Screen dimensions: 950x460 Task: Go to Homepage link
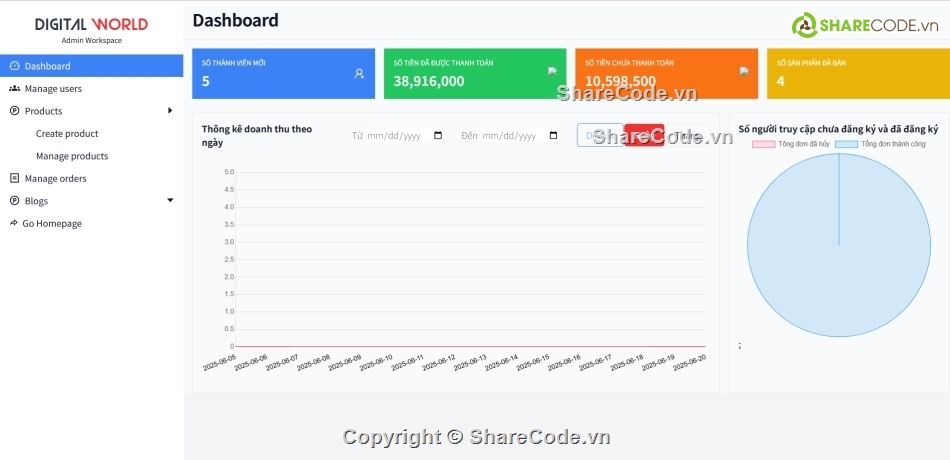point(52,223)
